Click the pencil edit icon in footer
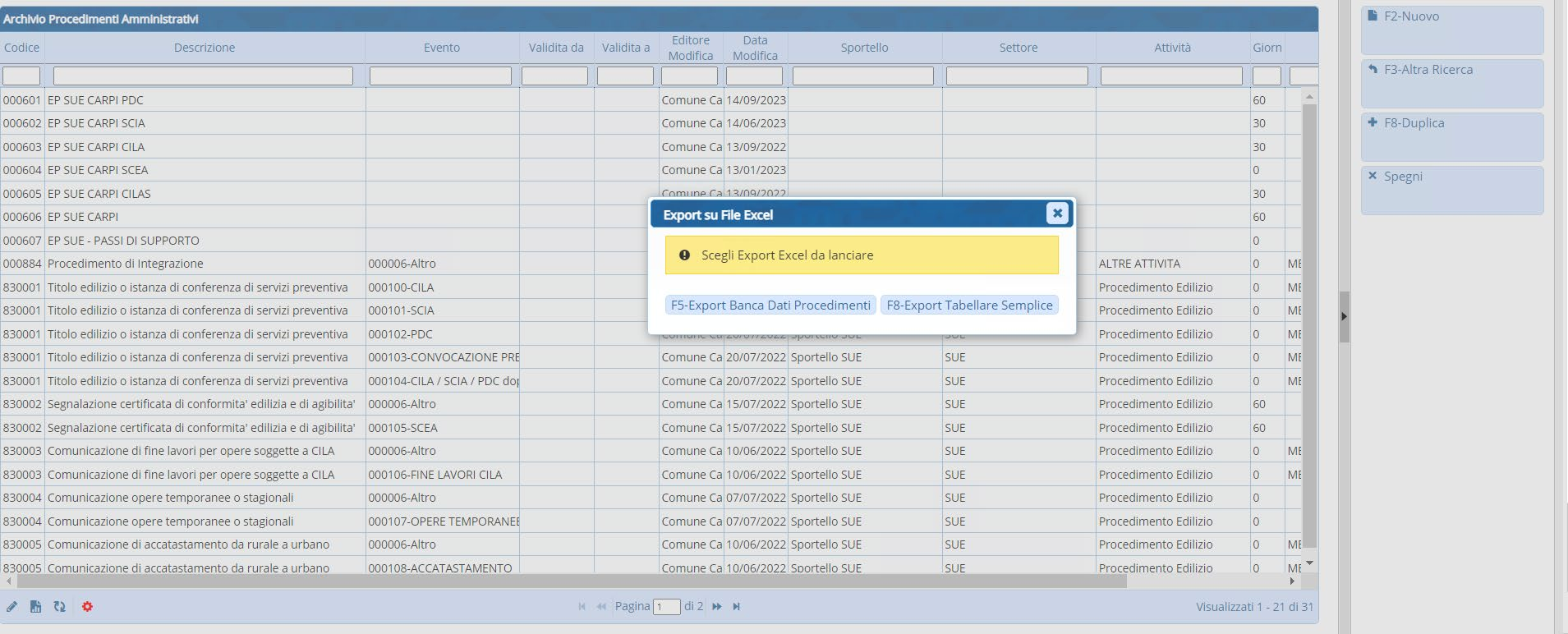Viewport: 1568px width, 634px height. point(12,607)
